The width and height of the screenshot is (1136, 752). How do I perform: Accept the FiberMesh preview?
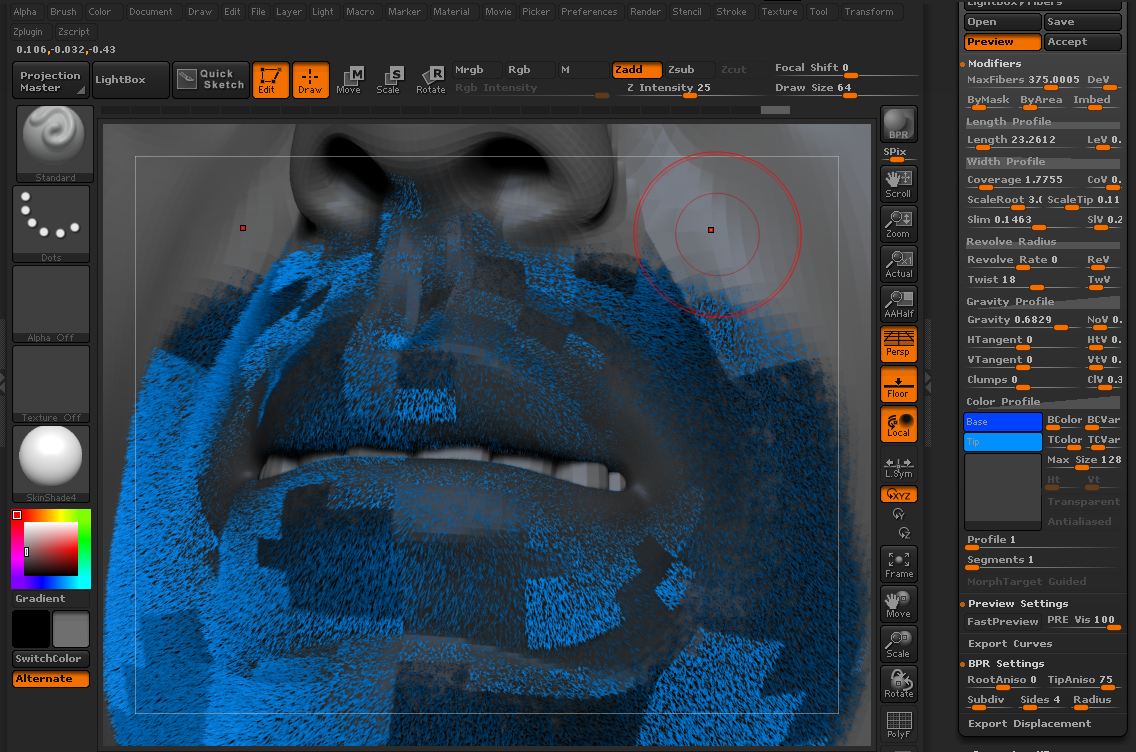1082,41
